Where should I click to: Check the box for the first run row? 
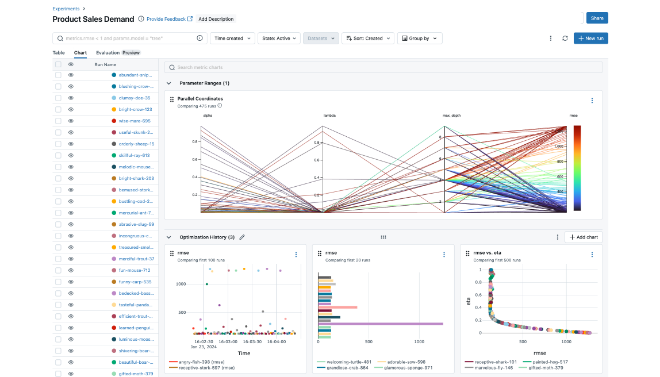tap(58, 75)
